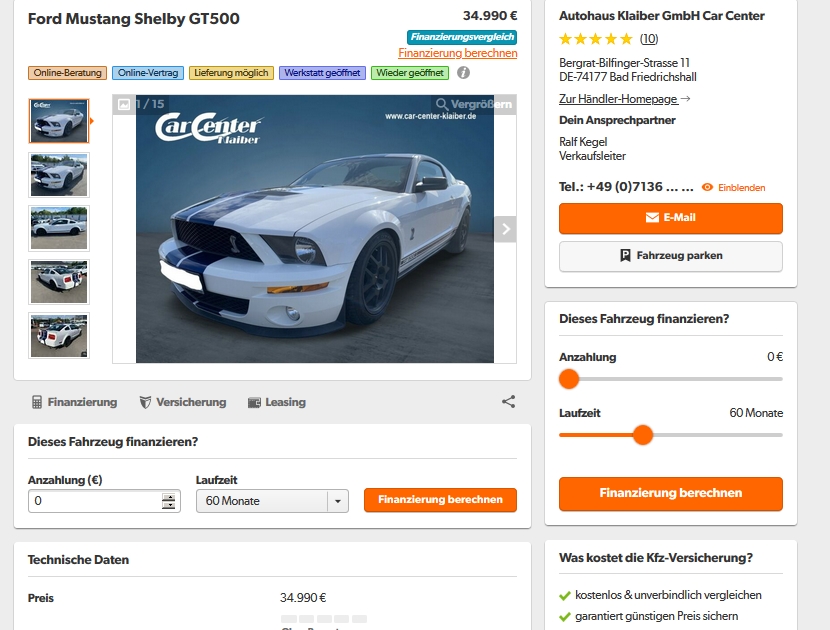830x630 pixels.
Task: Click the info icon beside Wieder geöffnet
Action: pyautogui.click(x=464, y=73)
